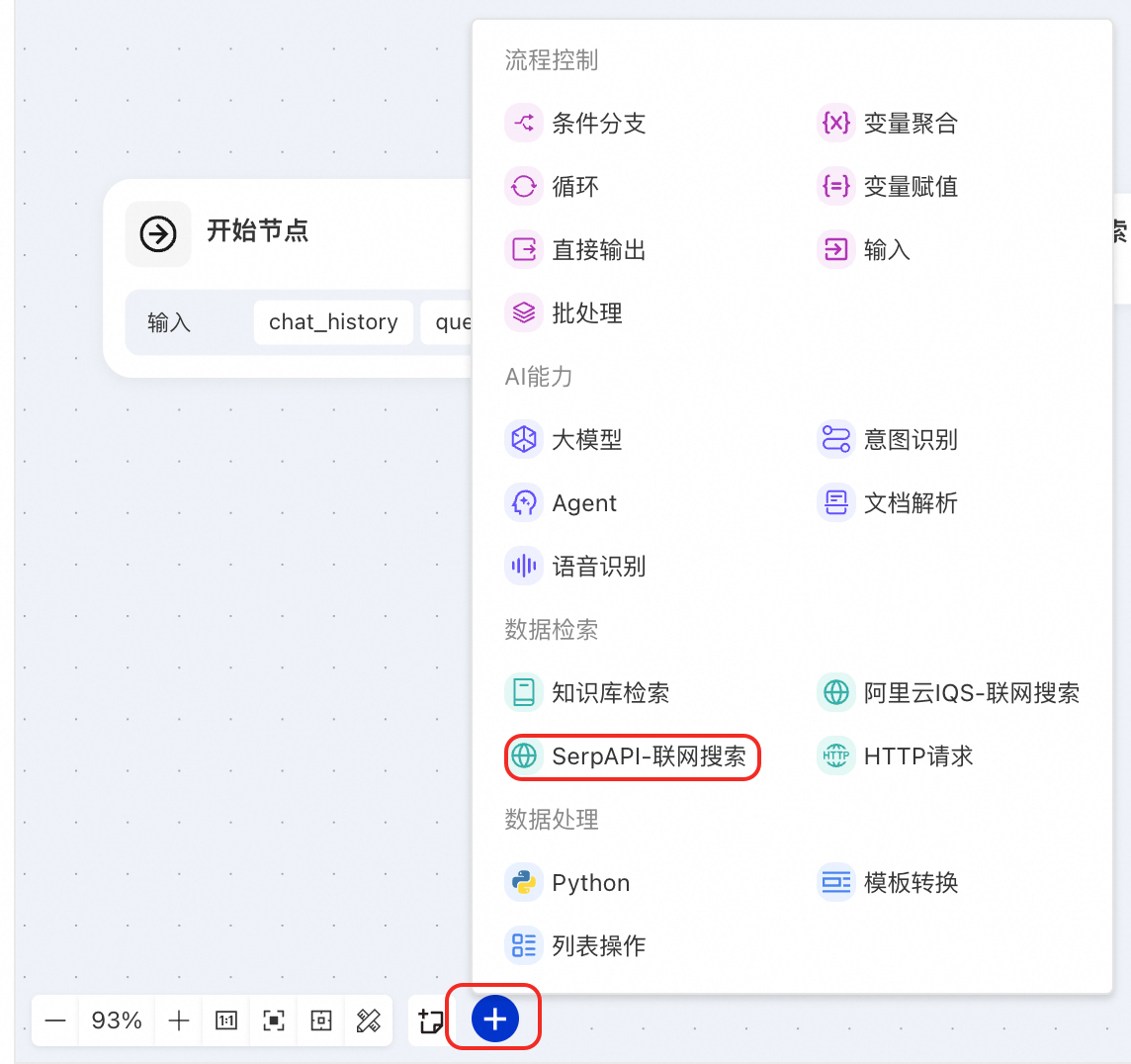Viewport: 1131px width, 1064px height.
Task: Click the 流程控制 section heading
Action: click(551, 60)
